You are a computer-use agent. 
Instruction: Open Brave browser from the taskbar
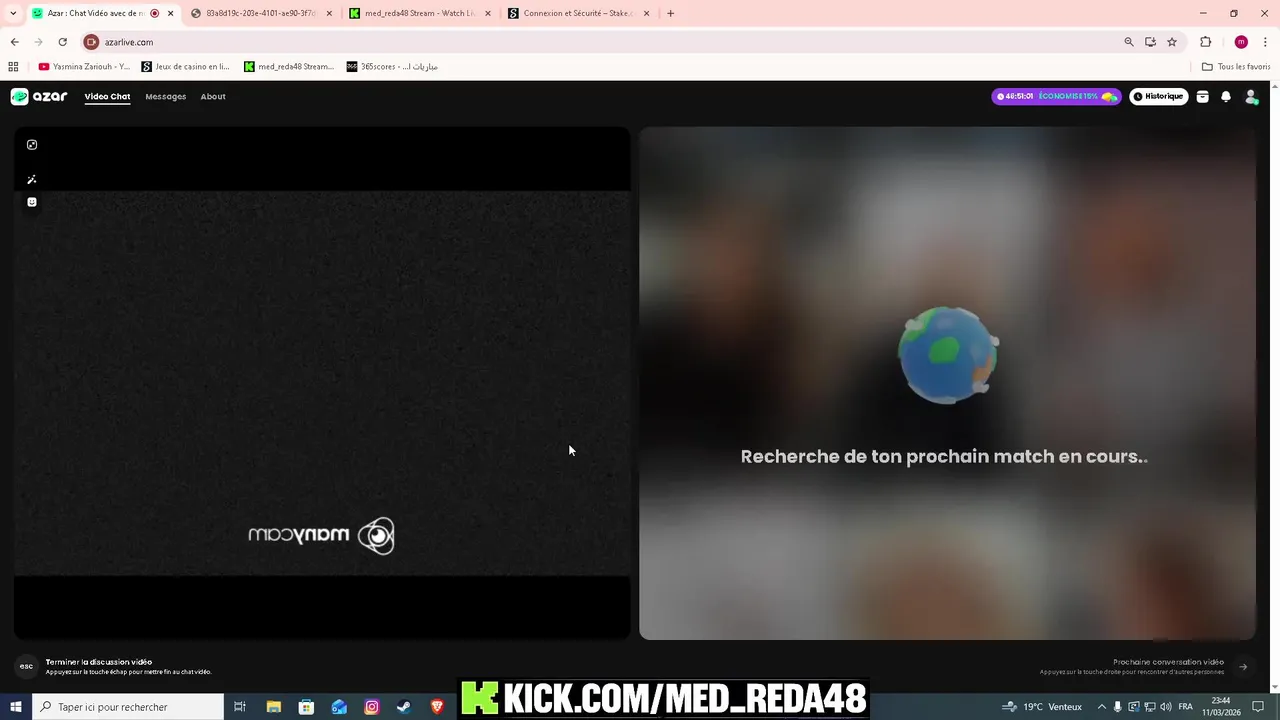pyautogui.click(x=437, y=707)
